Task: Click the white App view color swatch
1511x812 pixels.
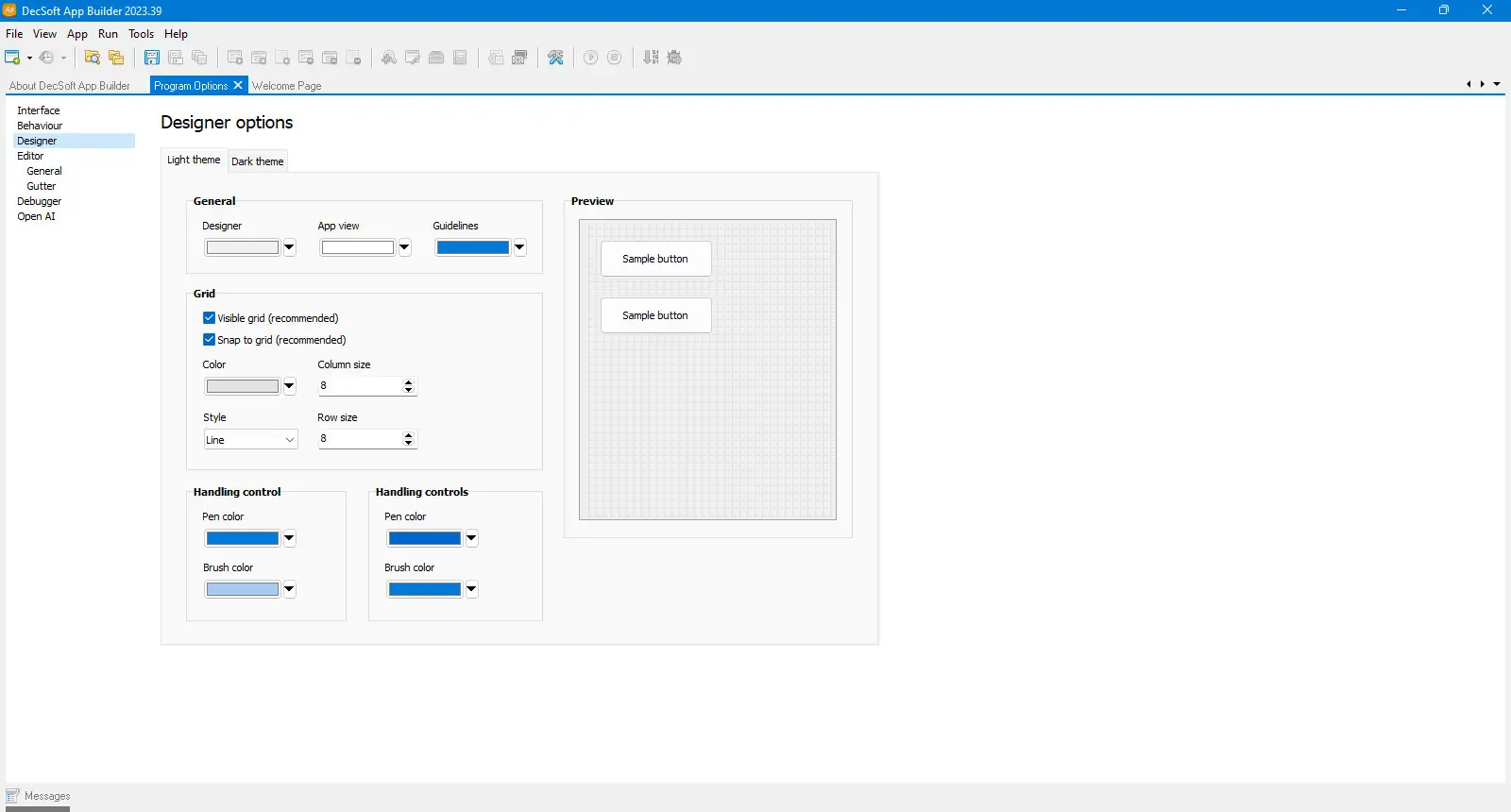Action: (358, 247)
